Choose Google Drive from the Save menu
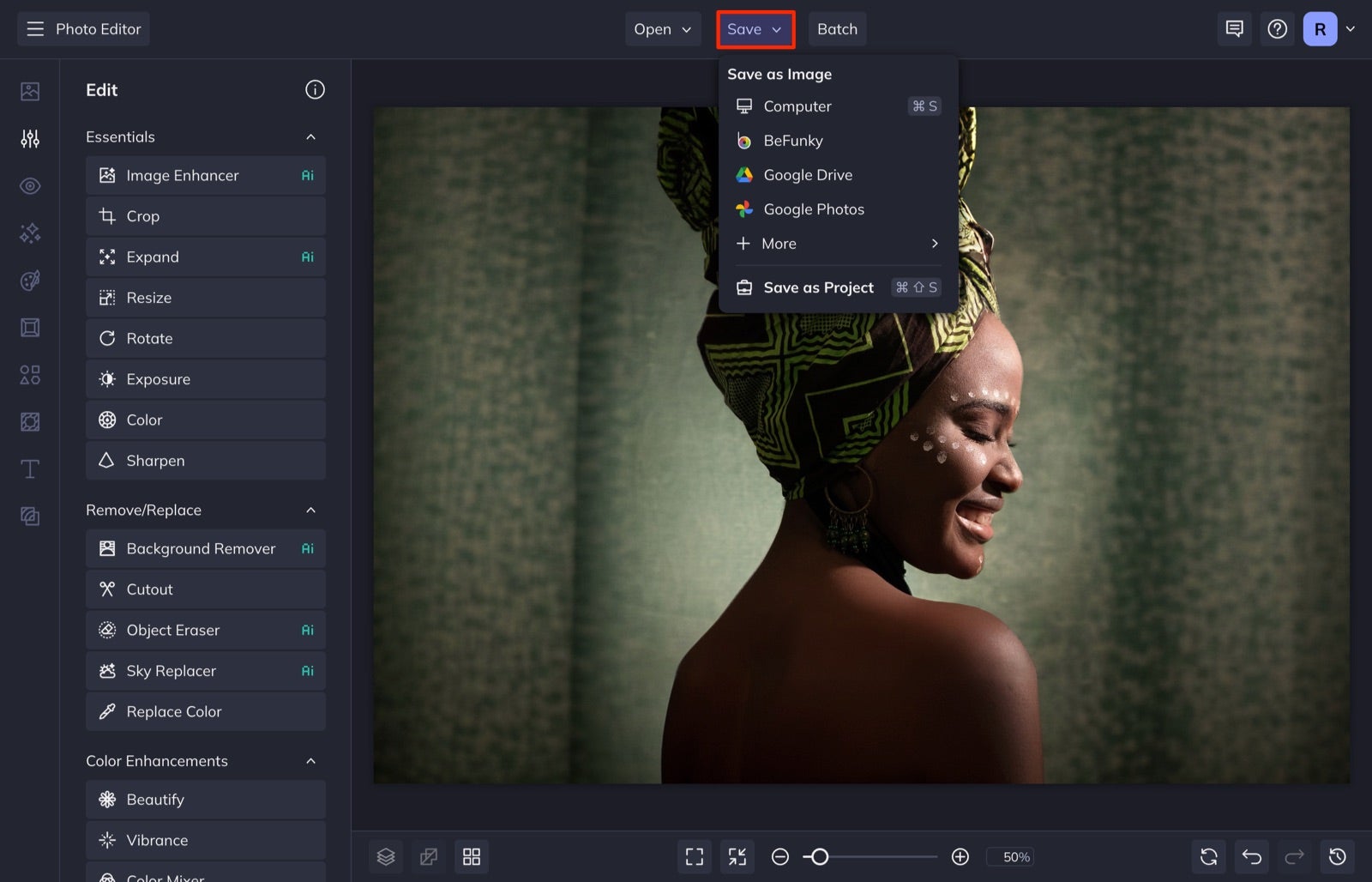The image size is (1372, 882). [808, 175]
